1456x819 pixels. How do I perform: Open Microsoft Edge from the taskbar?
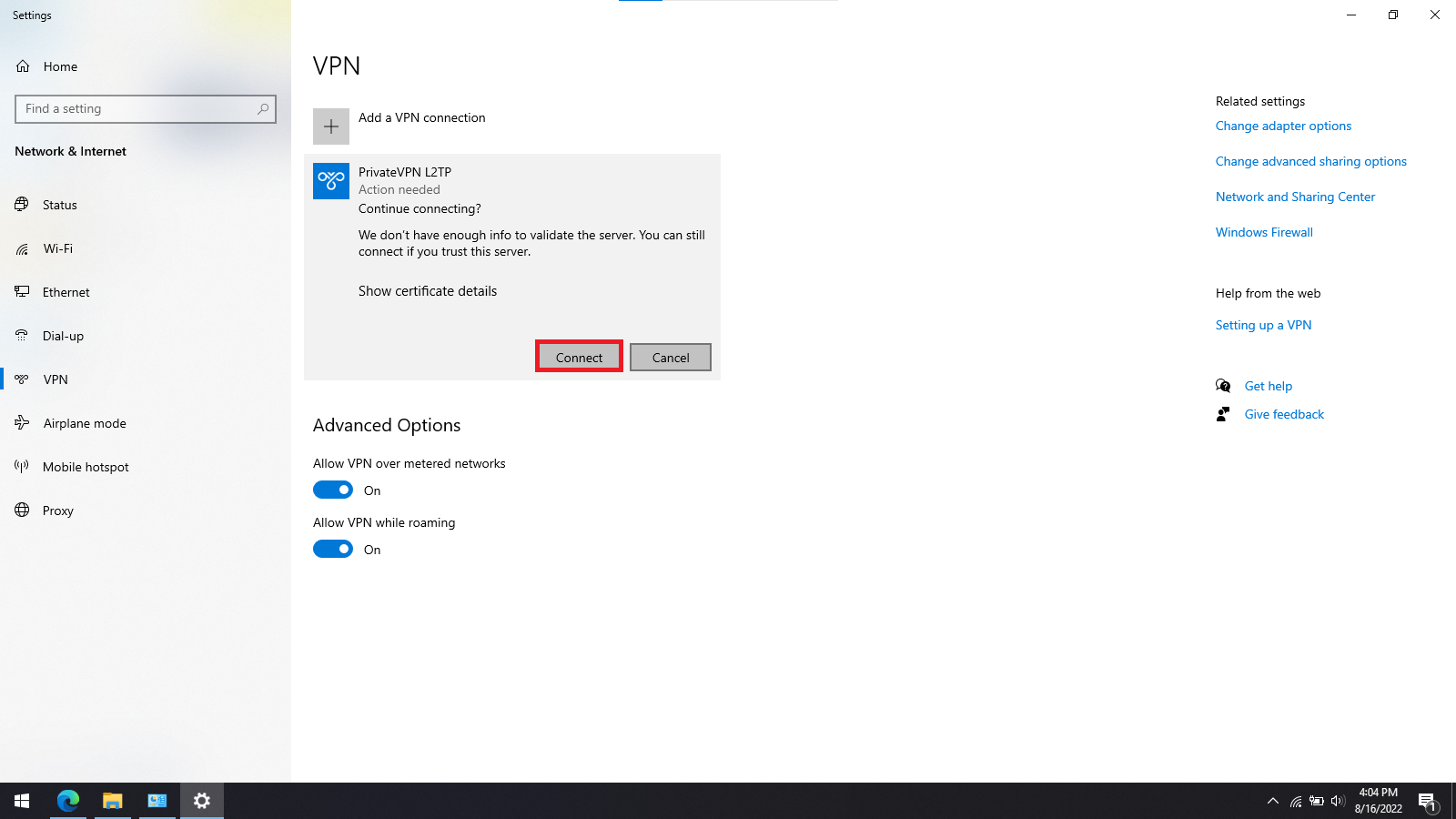click(x=68, y=801)
